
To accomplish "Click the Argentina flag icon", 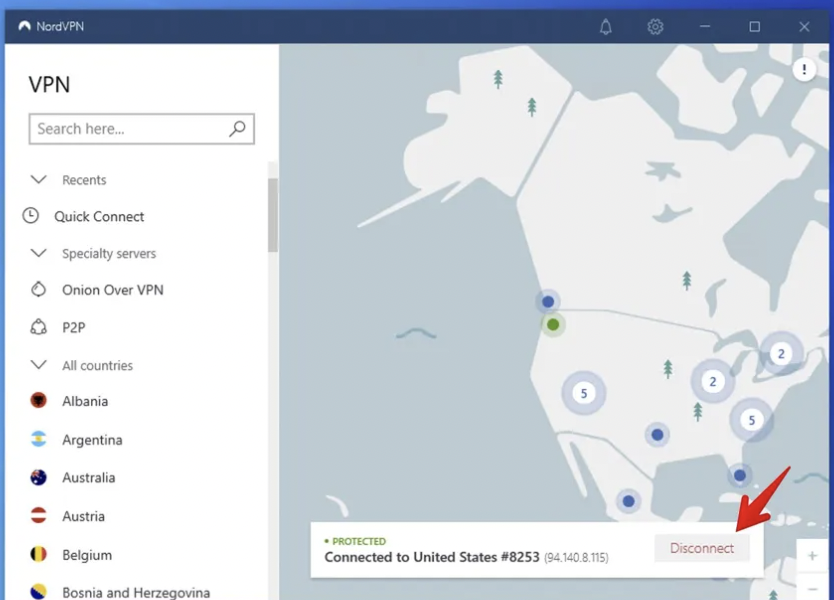I will click(x=39, y=440).
